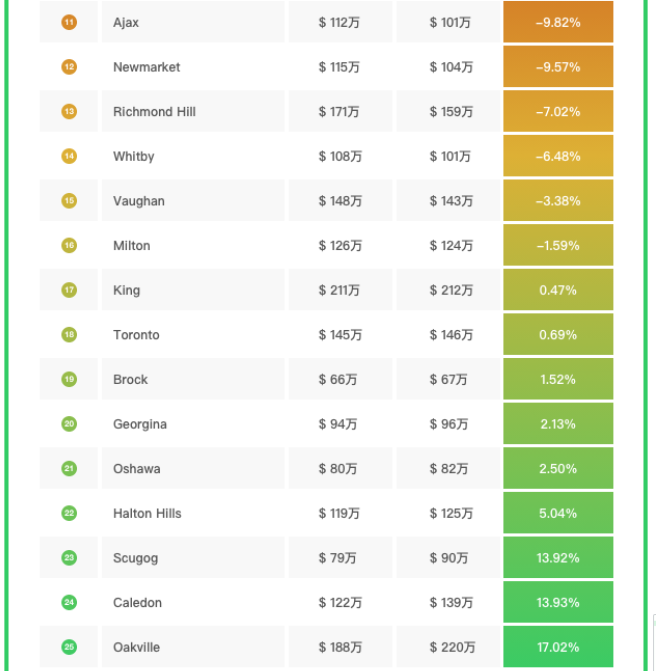
Task: Select the Halton Hills city name
Action: pyautogui.click(x=147, y=514)
